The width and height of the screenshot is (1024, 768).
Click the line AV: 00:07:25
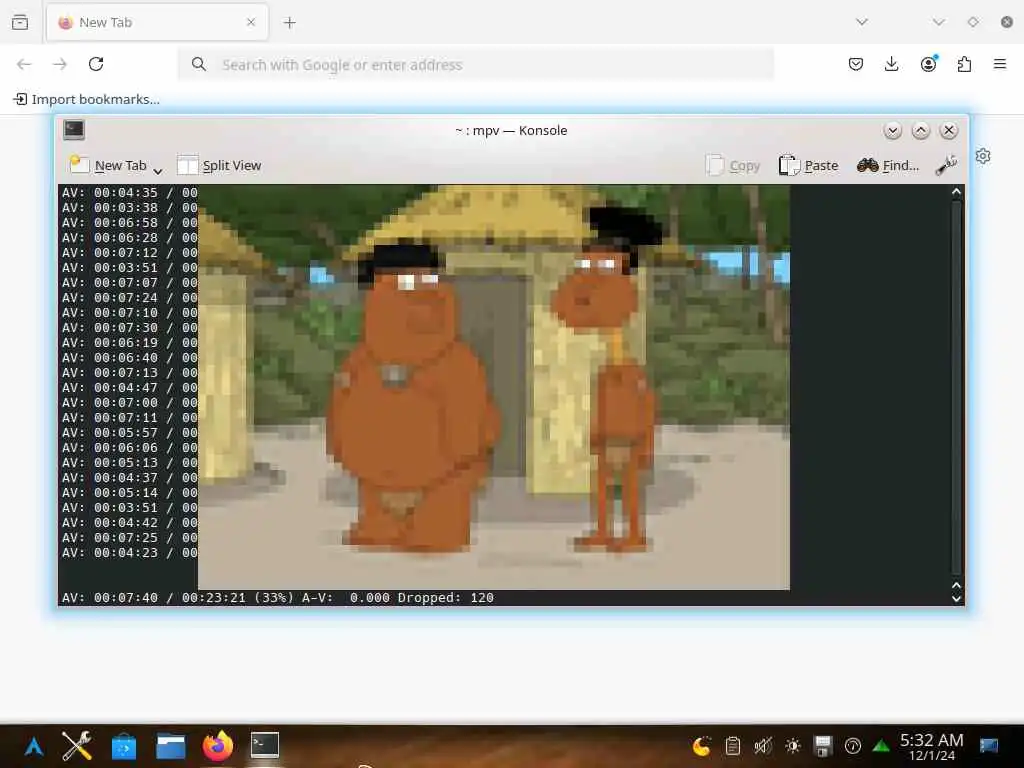click(129, 537)
